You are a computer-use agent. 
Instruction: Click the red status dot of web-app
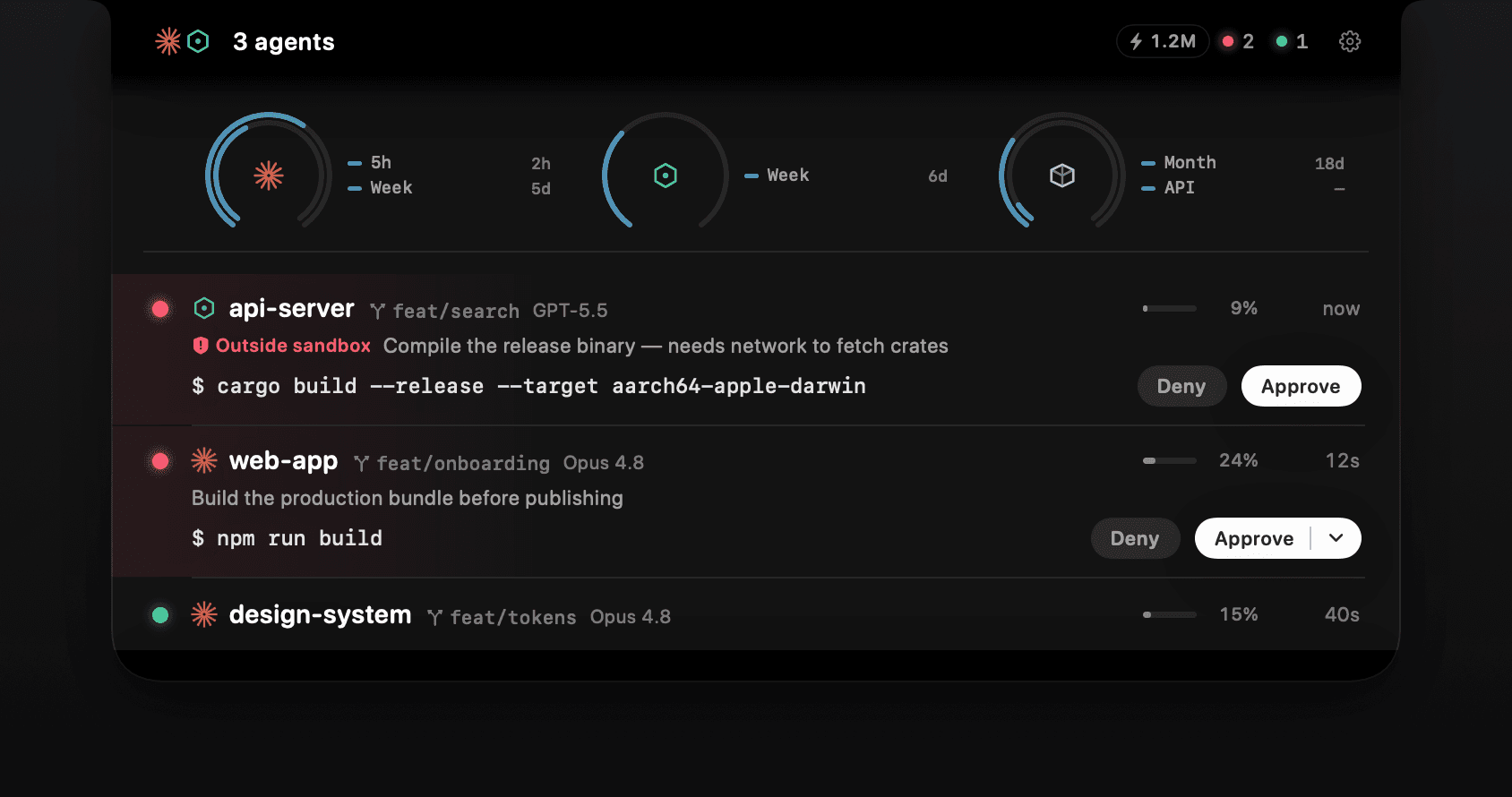tap(160, 461)
